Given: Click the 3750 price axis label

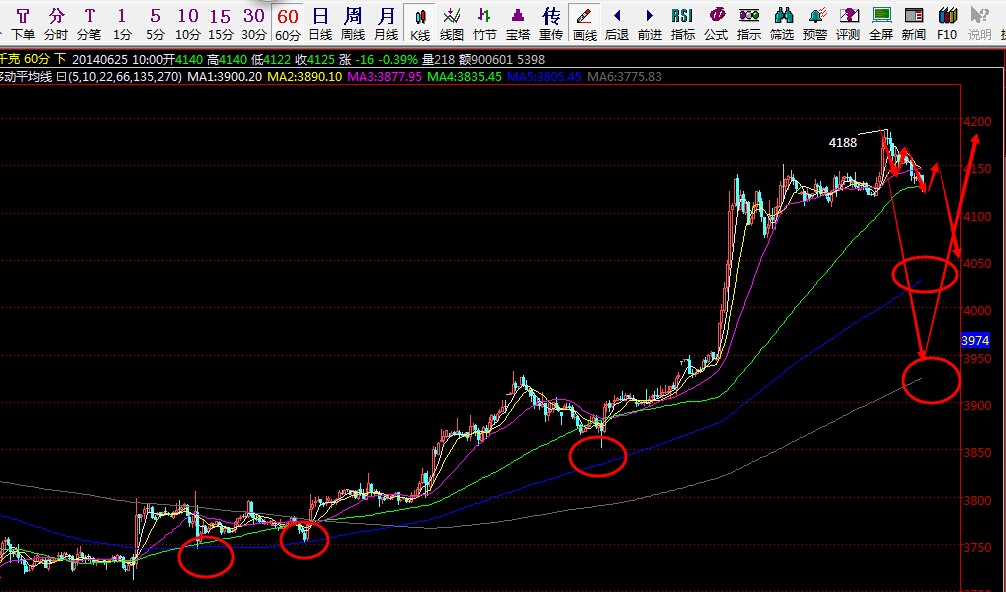Looking at the screenshot, I should (x=977, y=547).
